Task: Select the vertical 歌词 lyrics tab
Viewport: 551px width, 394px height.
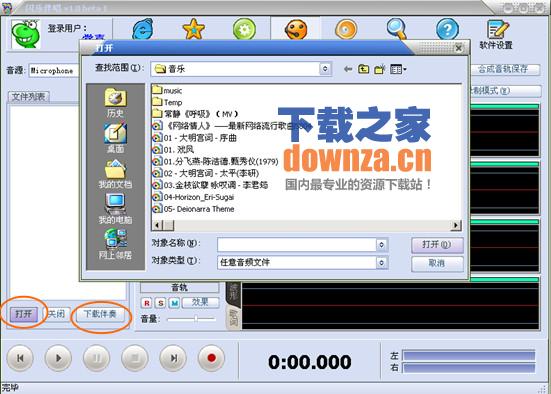Action: 233,317
